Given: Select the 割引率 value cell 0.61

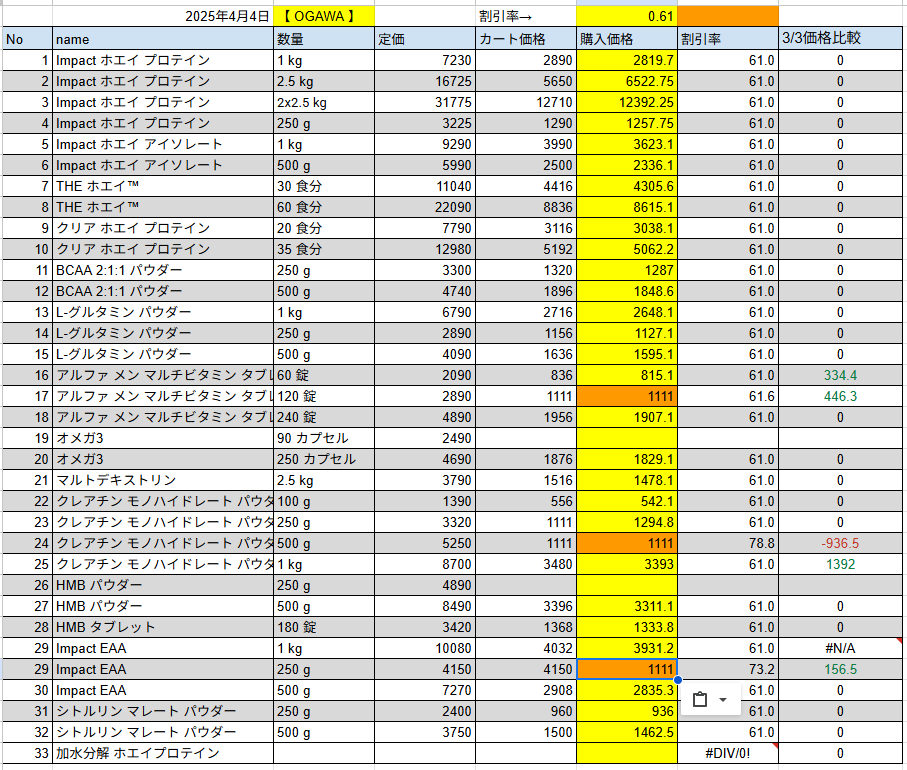Looking at the screenshot, I should (627, 16).
